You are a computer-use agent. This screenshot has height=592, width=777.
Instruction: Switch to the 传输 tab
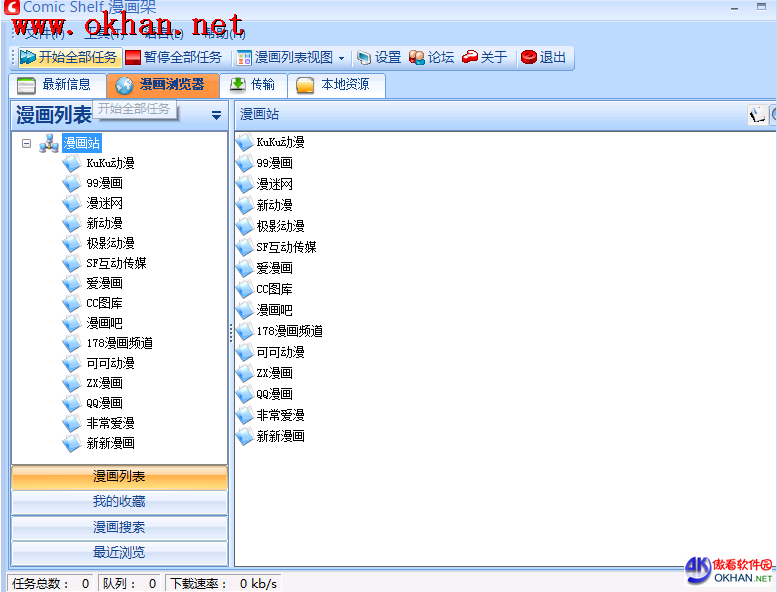[253, 85]
